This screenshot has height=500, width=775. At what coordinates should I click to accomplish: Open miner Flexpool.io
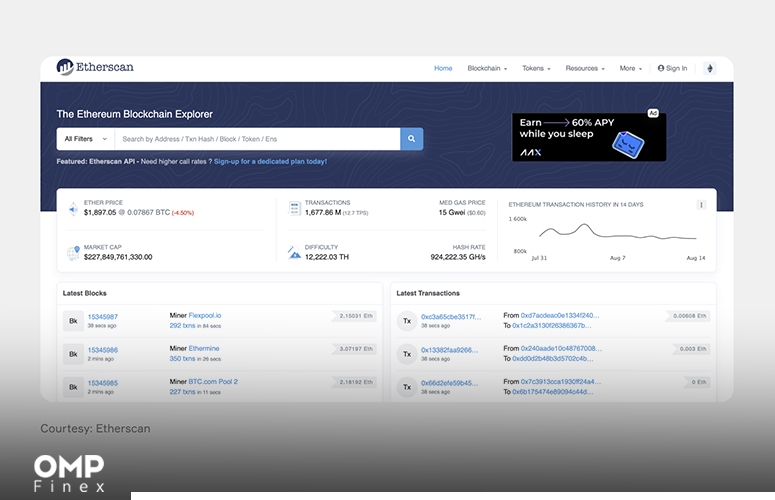(205, 315)
